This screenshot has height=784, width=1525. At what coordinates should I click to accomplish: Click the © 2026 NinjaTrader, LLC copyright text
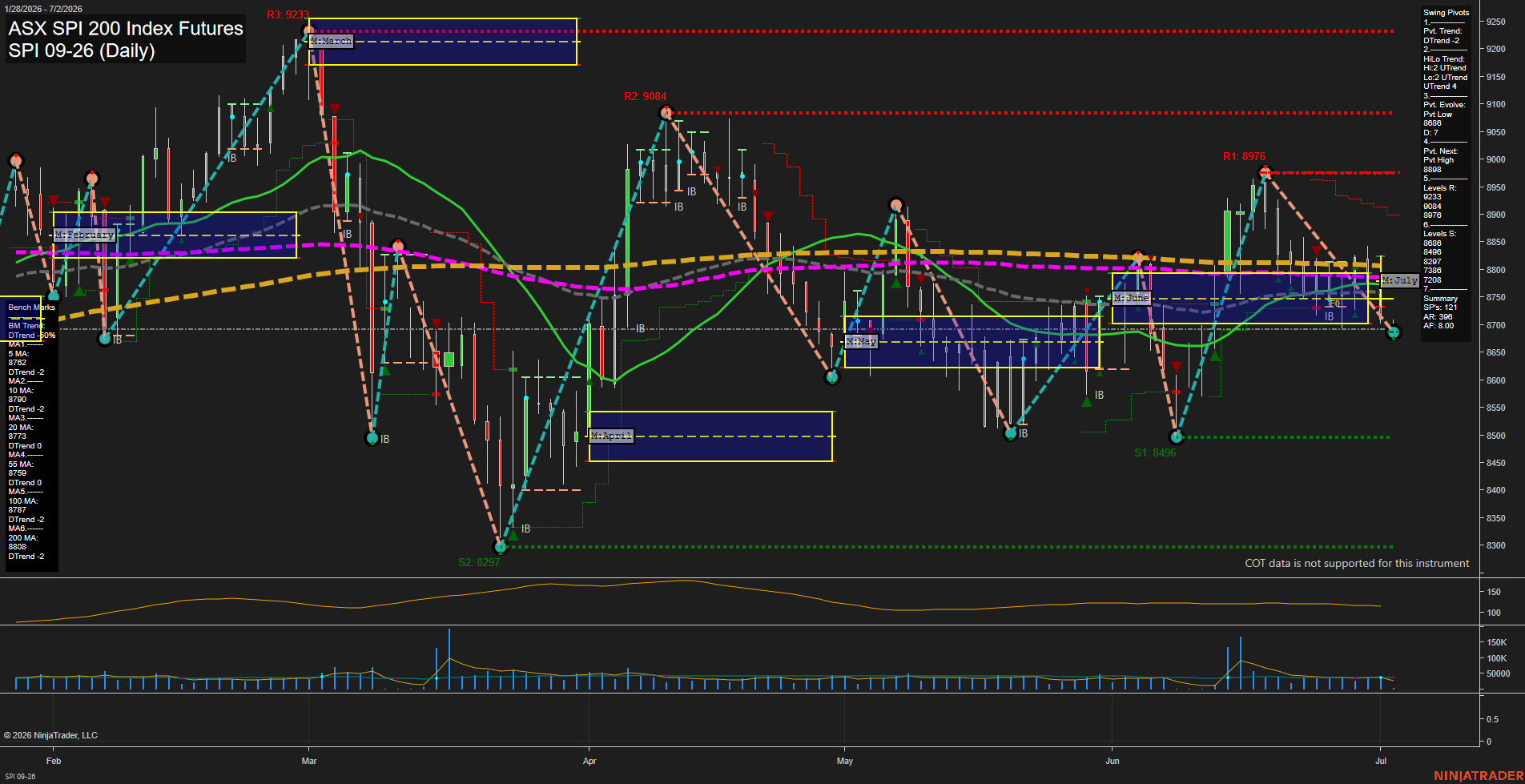point(50,735)
